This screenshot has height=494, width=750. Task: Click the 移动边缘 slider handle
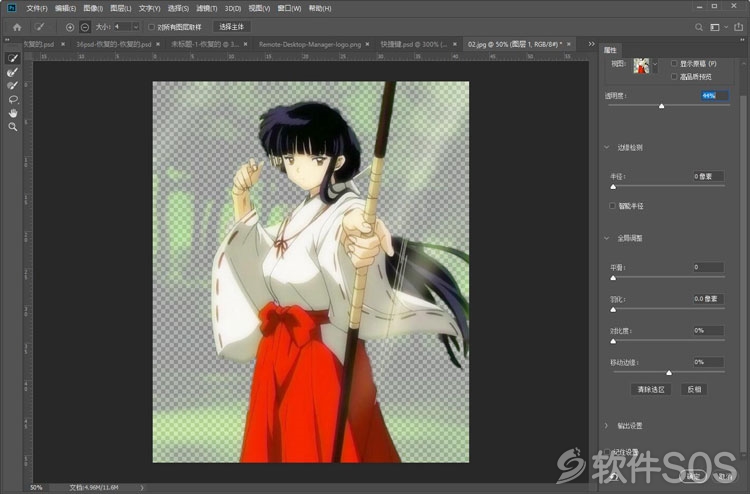coord(669,372)
